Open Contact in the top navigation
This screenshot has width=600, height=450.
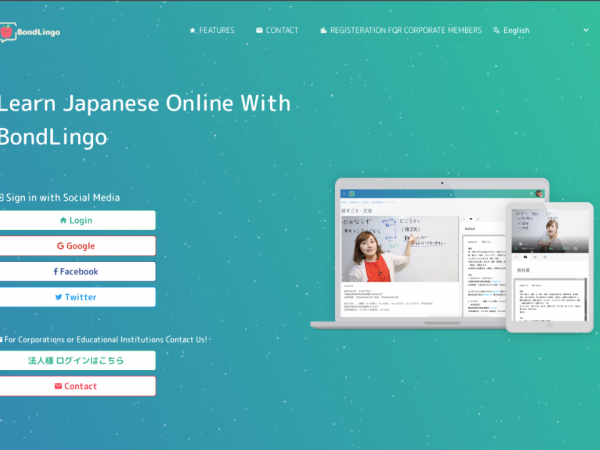pyautogui.click(x=282, y=31)
